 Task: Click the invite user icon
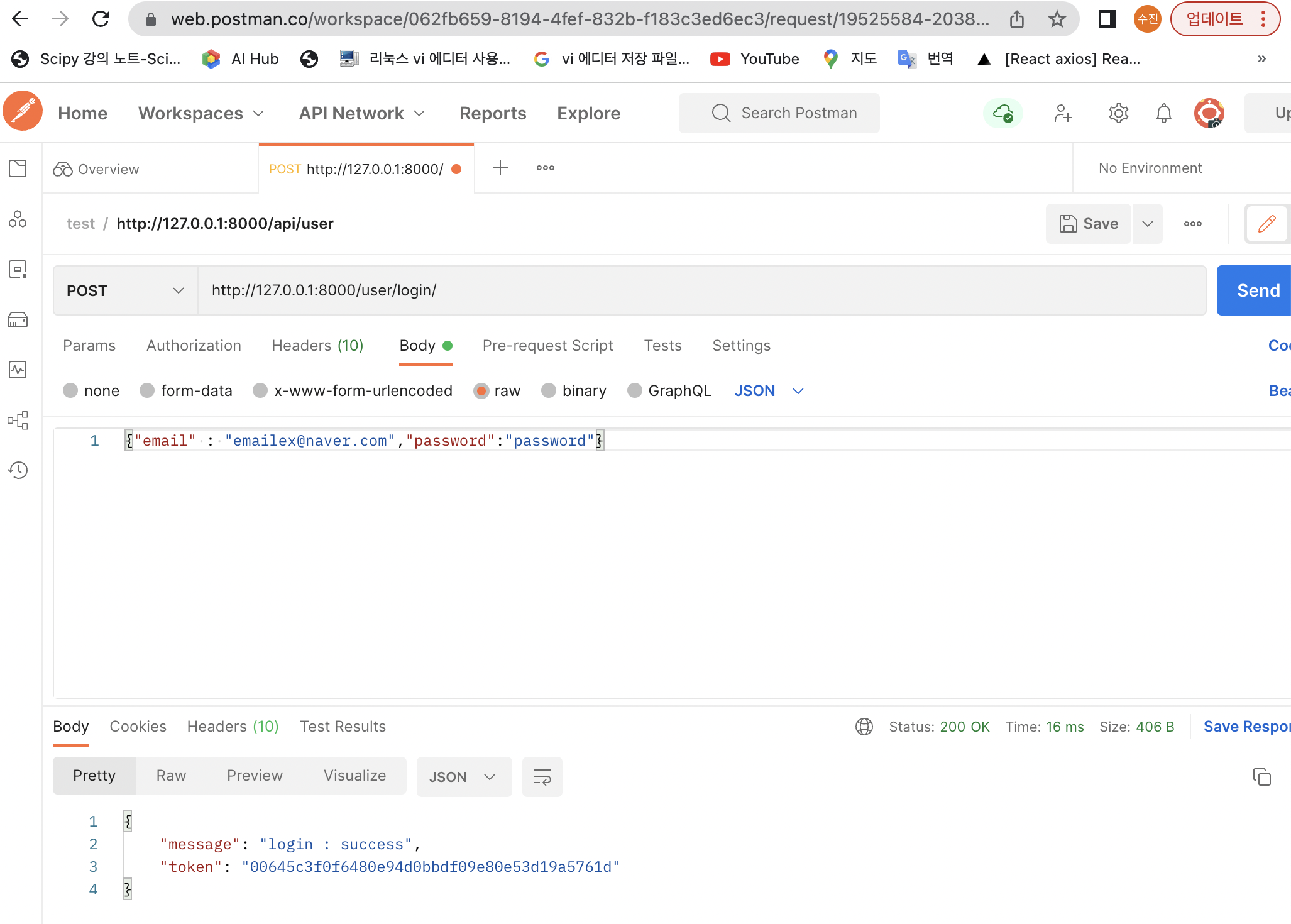pyautogui.click(x=1063, y=113)
